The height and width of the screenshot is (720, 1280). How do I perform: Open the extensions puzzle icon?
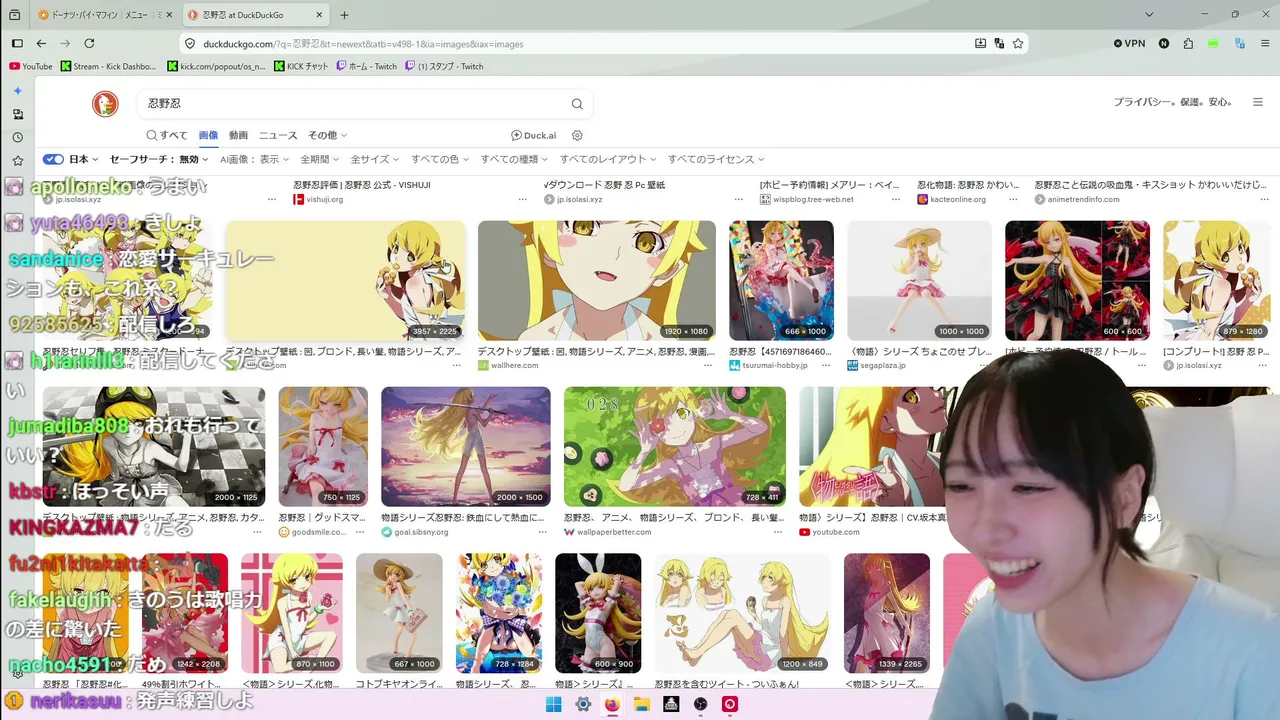pos(1188,43)
